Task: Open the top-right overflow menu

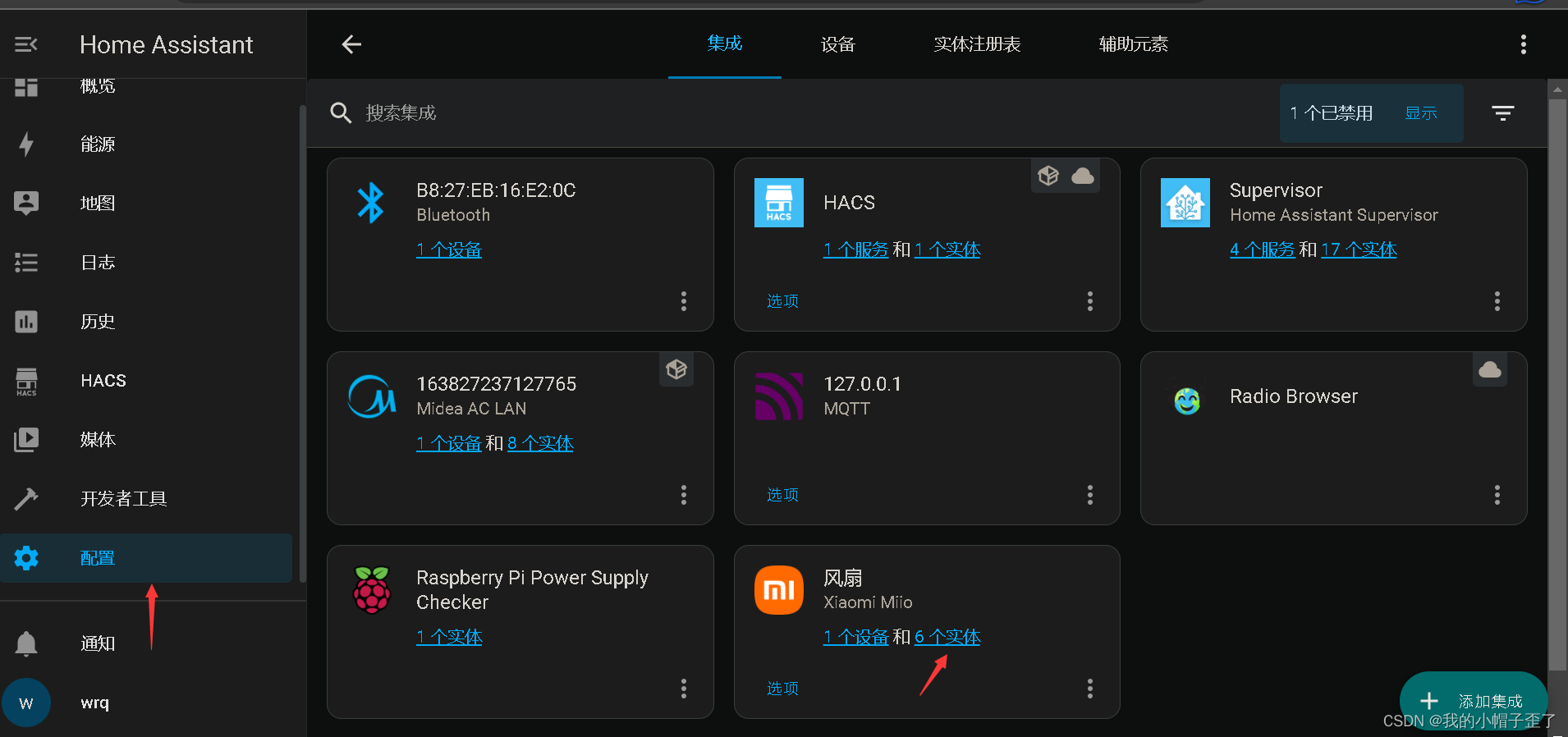Action: (x=1524, y=44)
